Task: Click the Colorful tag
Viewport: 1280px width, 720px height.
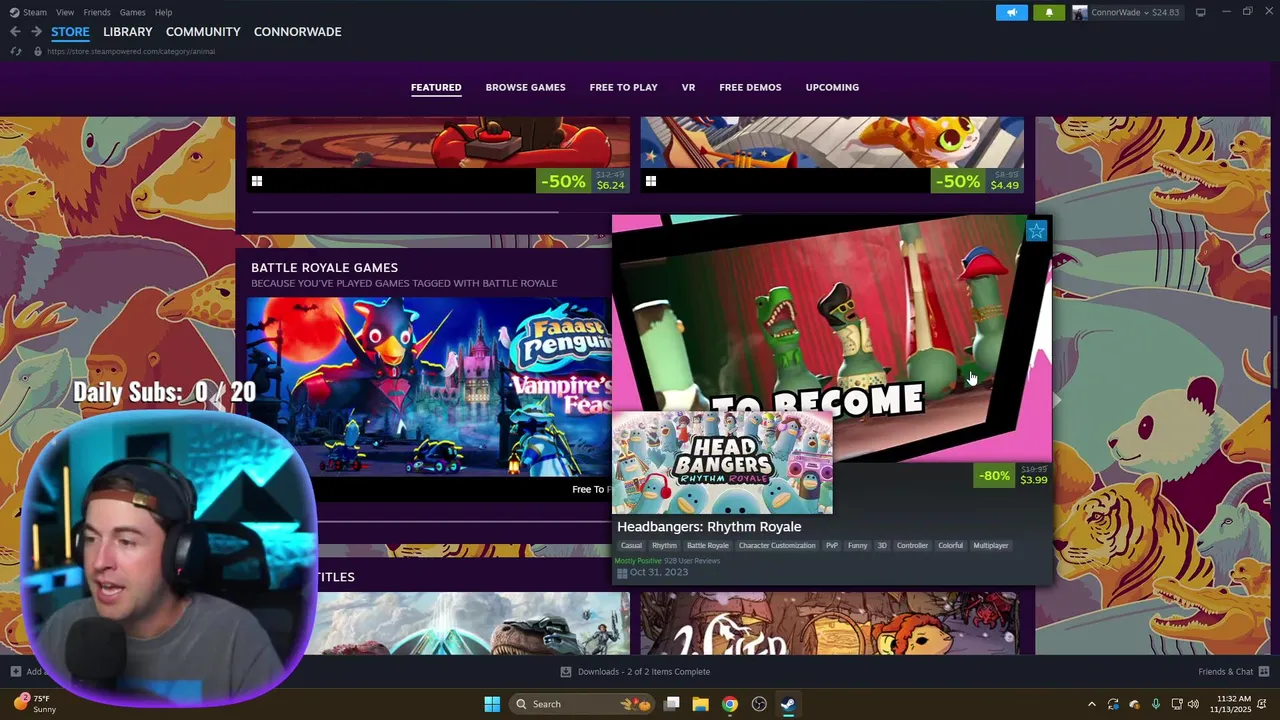Action: [950, 546]
